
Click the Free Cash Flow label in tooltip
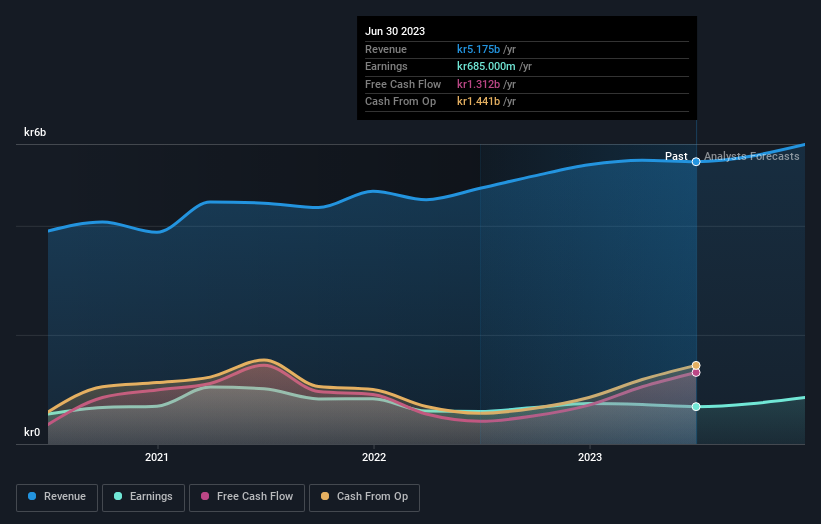click(x=403, y=84)
